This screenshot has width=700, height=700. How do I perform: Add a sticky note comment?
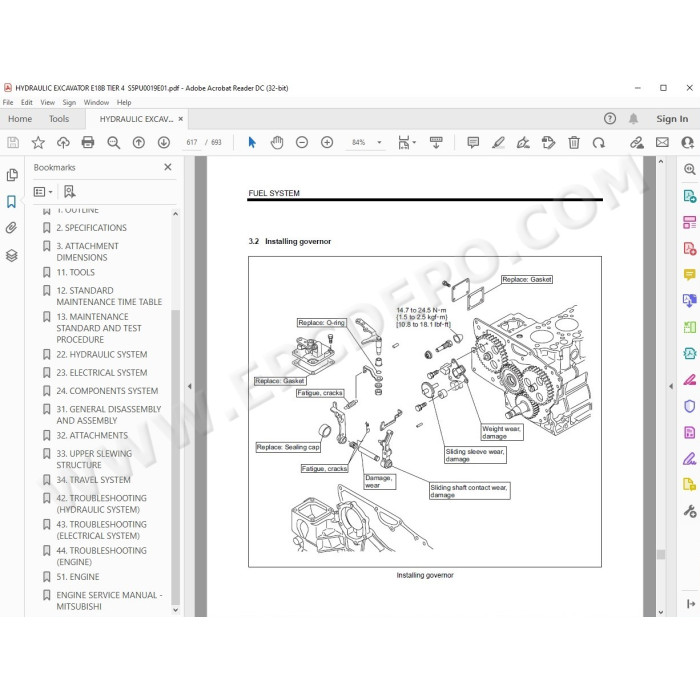pos(473,142)
